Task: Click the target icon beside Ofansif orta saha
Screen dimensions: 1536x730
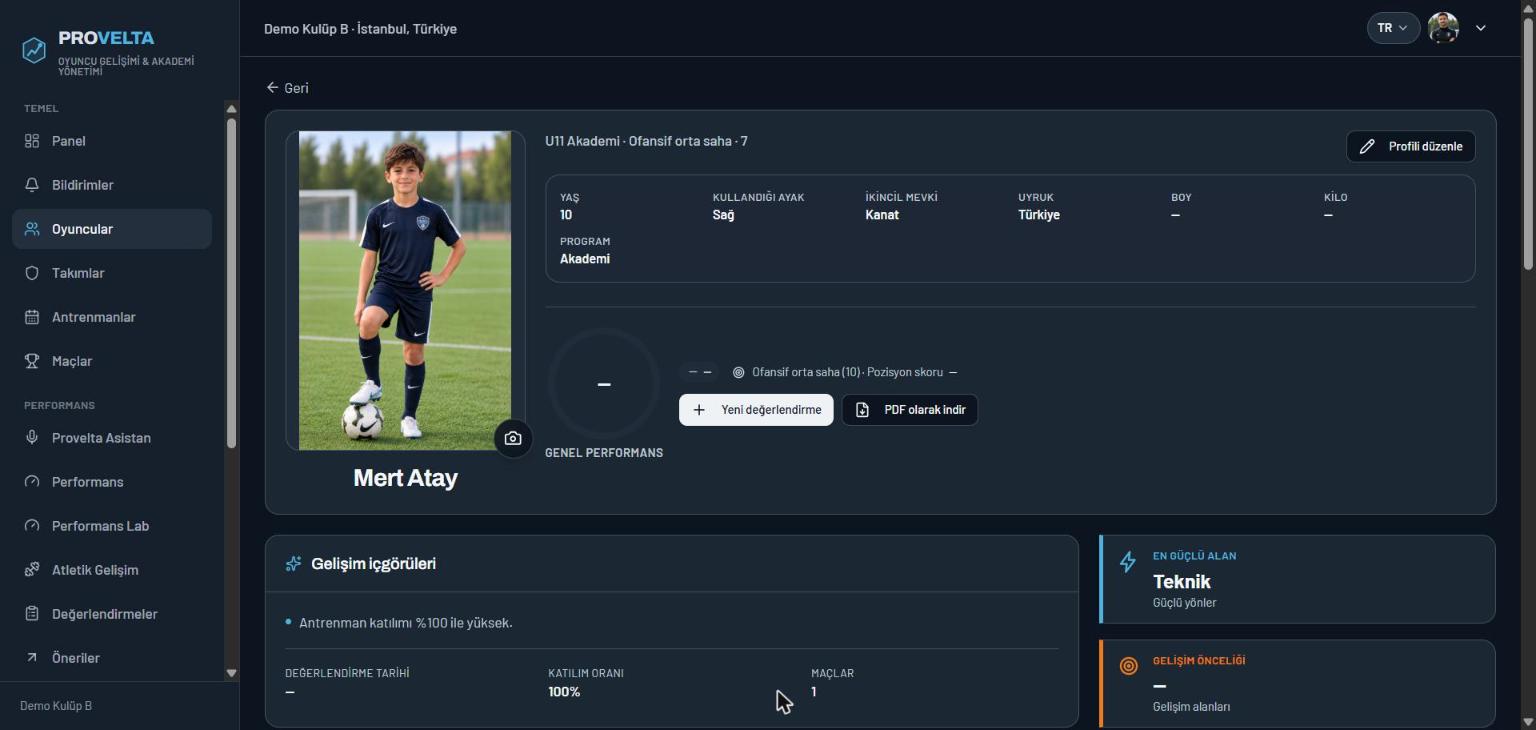Action: (x=738, y=372)
